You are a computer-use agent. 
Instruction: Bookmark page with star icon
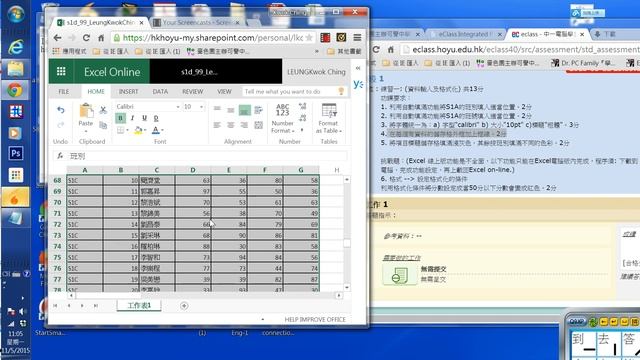[x=309, y=38]
